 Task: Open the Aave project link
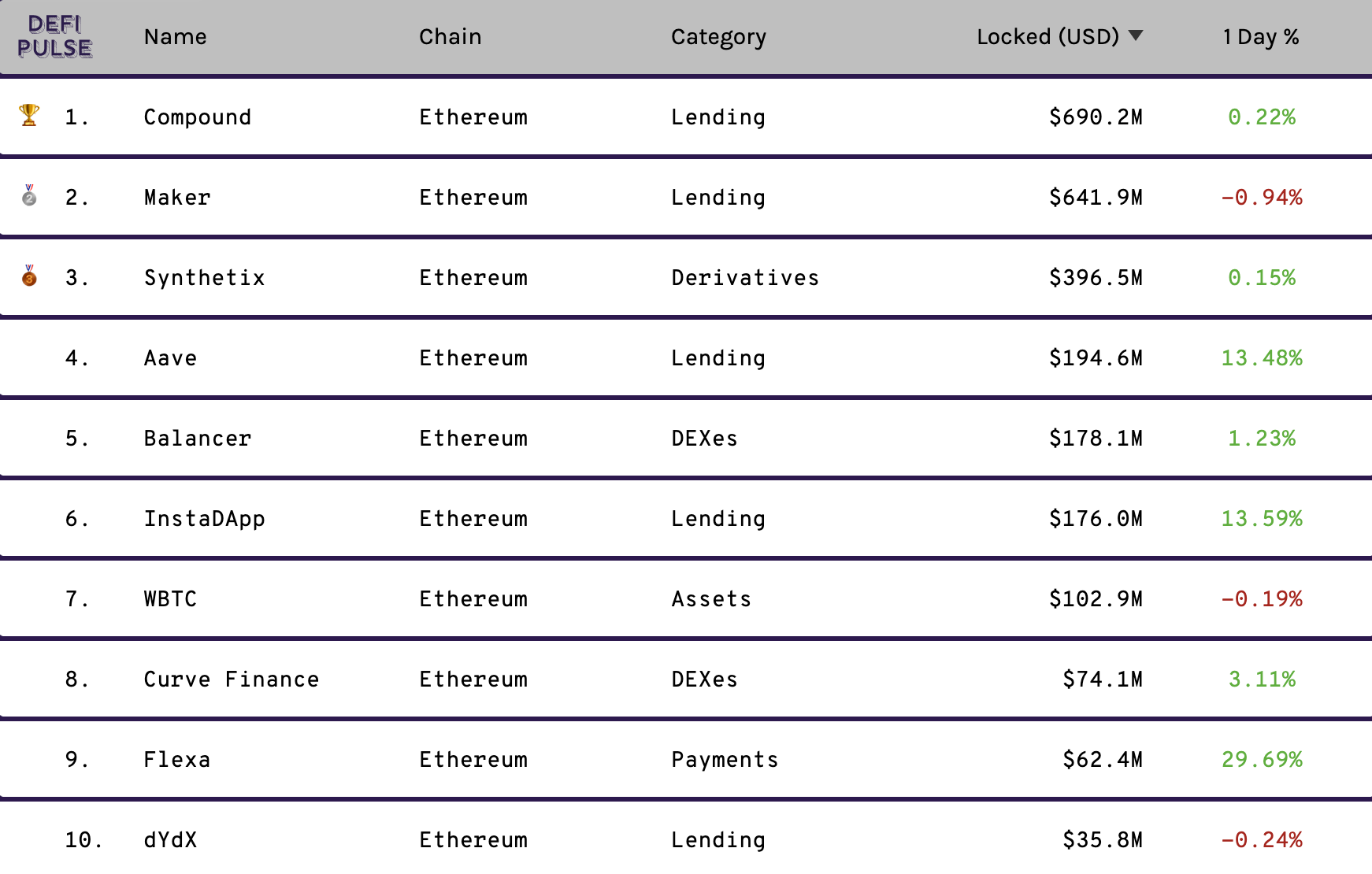click(x=170, y=358)
